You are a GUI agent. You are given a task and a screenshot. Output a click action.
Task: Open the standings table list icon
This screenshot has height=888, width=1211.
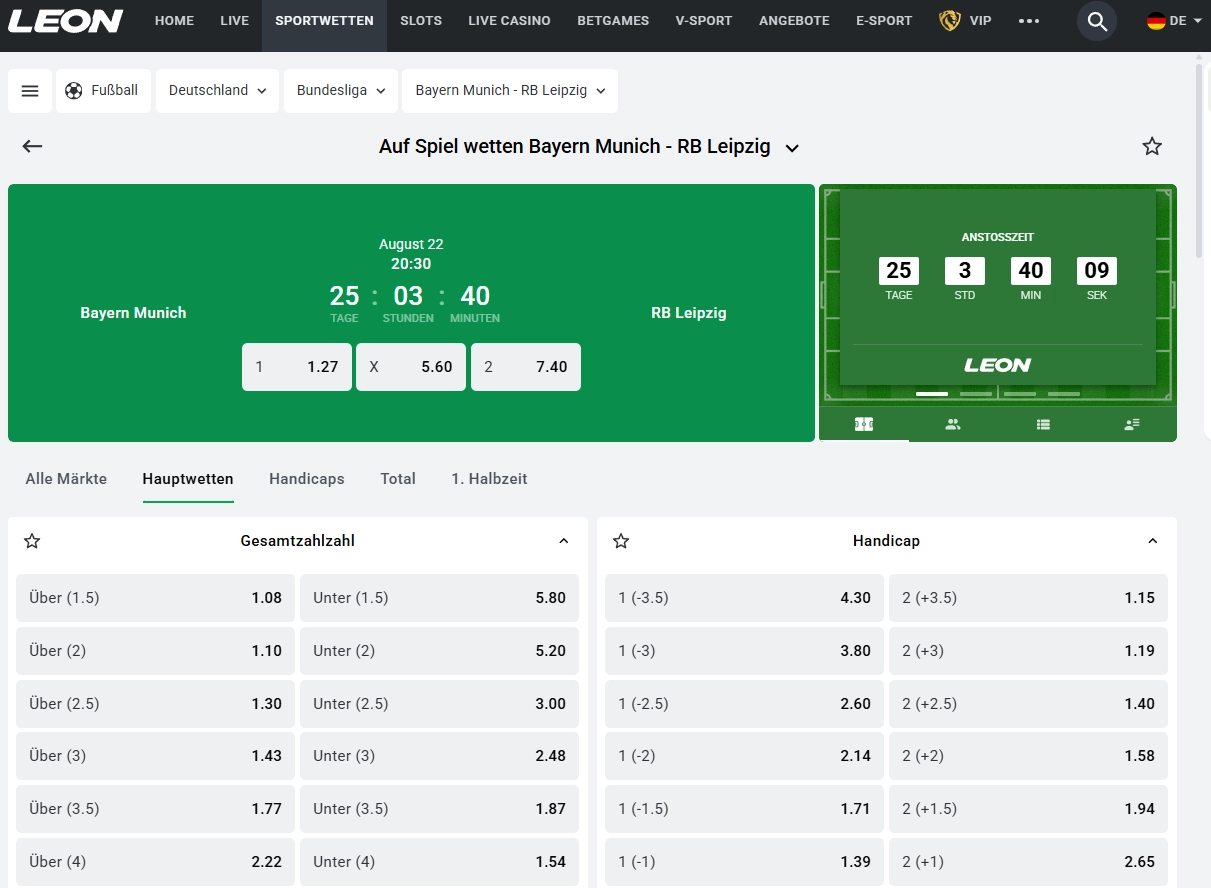coord(1043,424)
